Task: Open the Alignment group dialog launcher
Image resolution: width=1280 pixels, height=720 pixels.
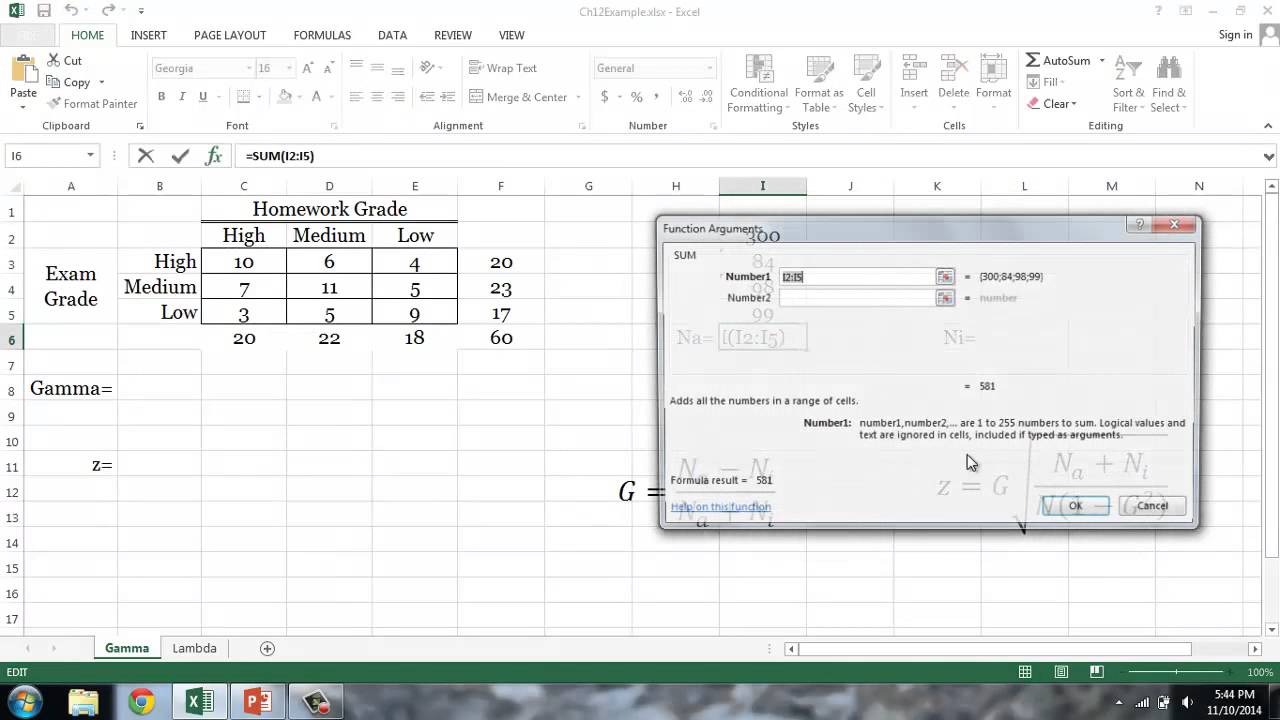Action: click(x=582, y=126)
